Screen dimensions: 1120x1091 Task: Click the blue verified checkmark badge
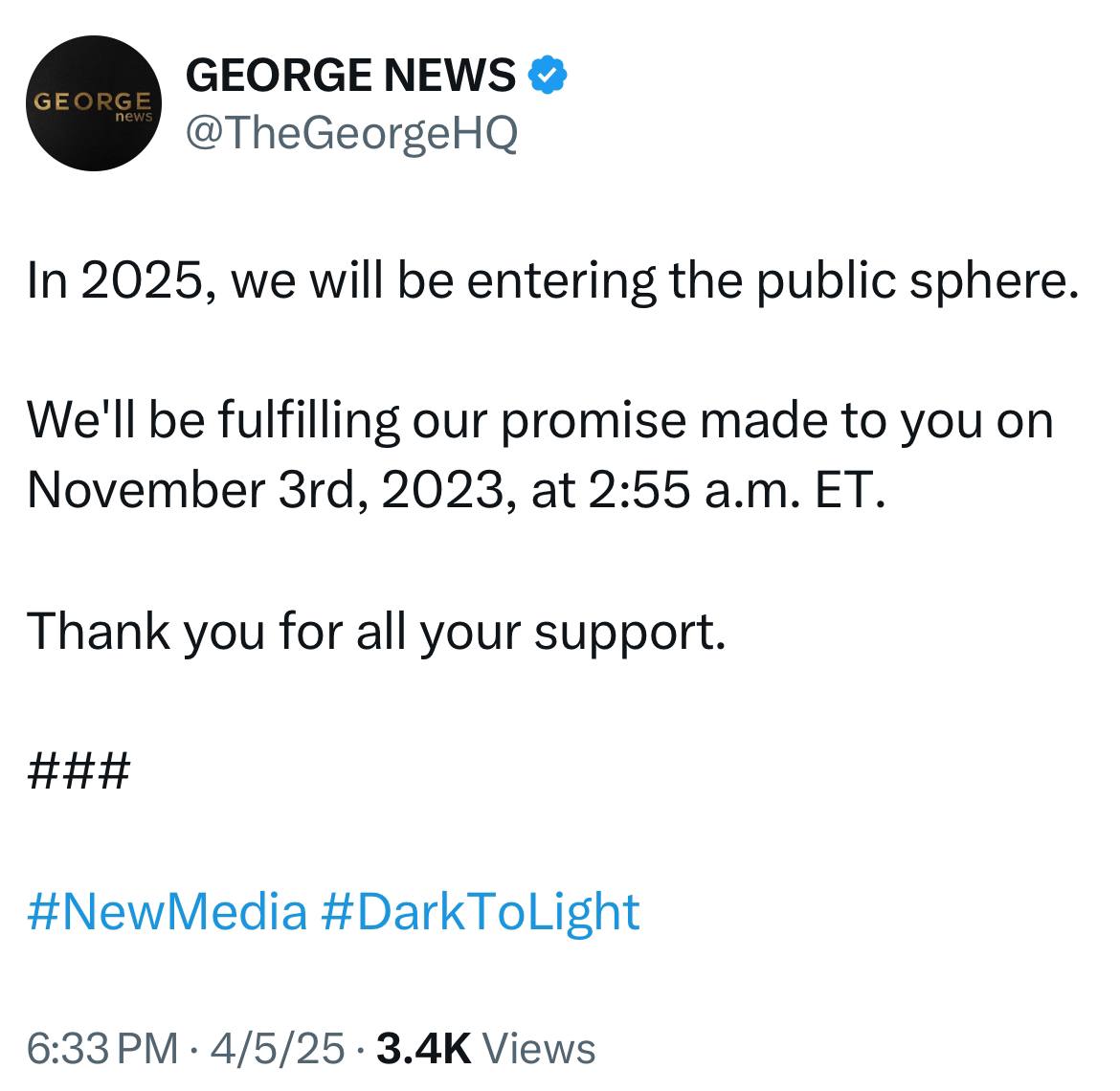548,75
